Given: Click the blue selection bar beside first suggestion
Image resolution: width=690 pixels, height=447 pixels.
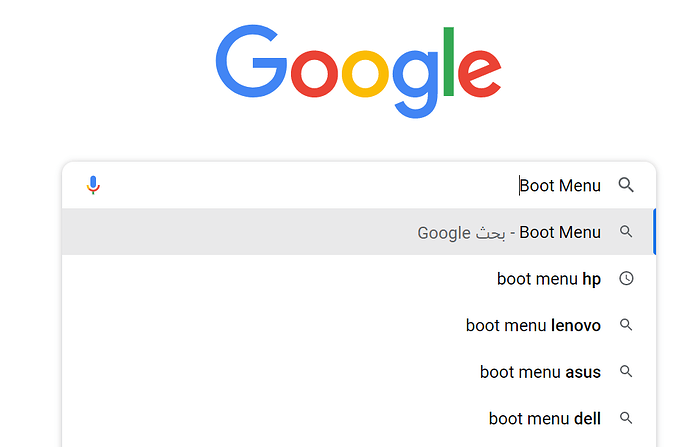Looking at the screenshot, I should point(654,232).
